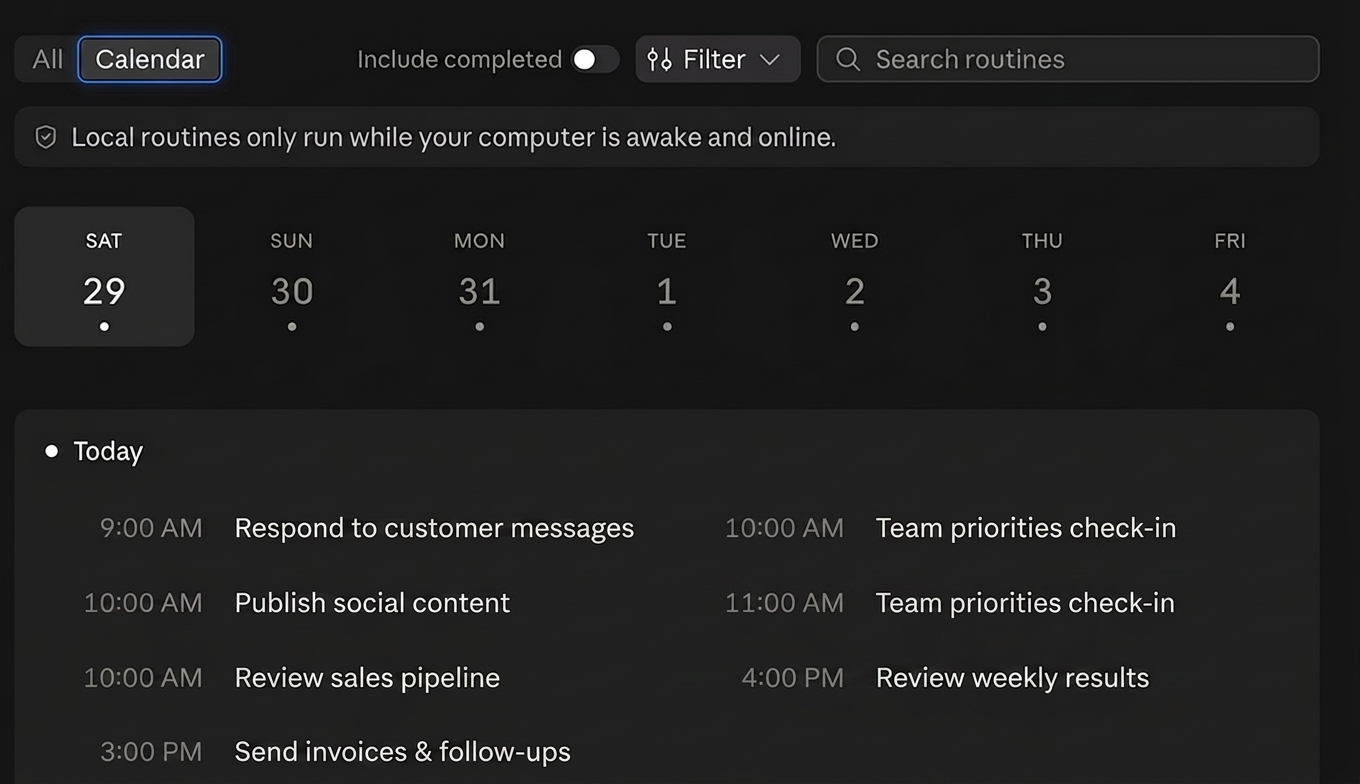Select the Calendar tab
Image resolution: width=1360 pixels, height=784 pixels.
(x=150, y=59)
